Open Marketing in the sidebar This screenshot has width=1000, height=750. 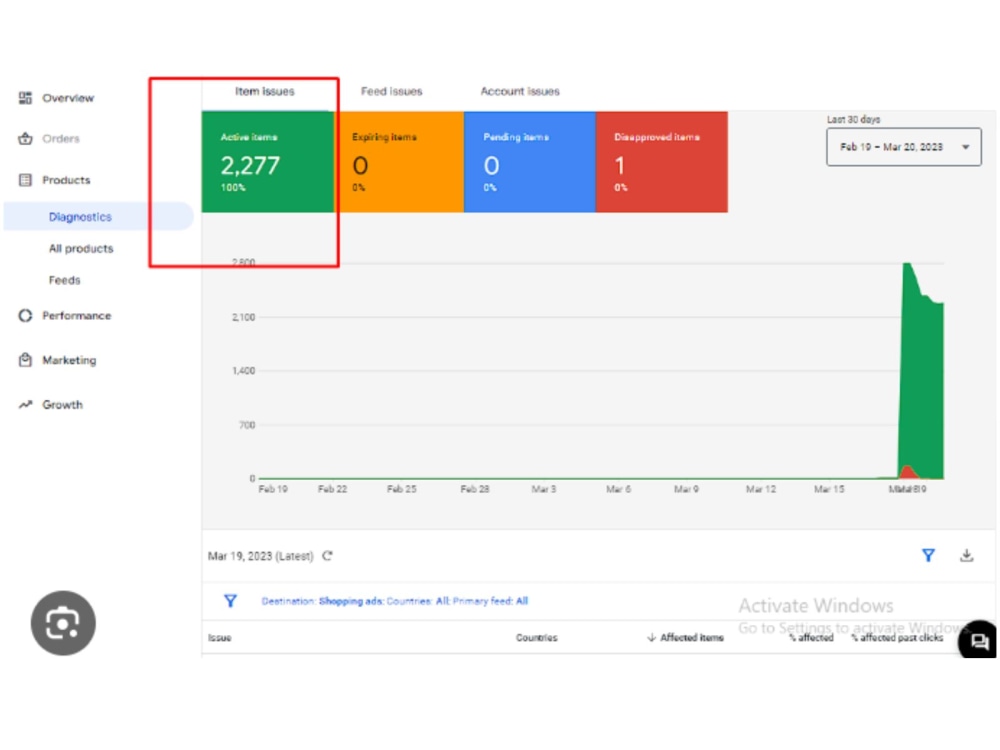tap(69, 360)
